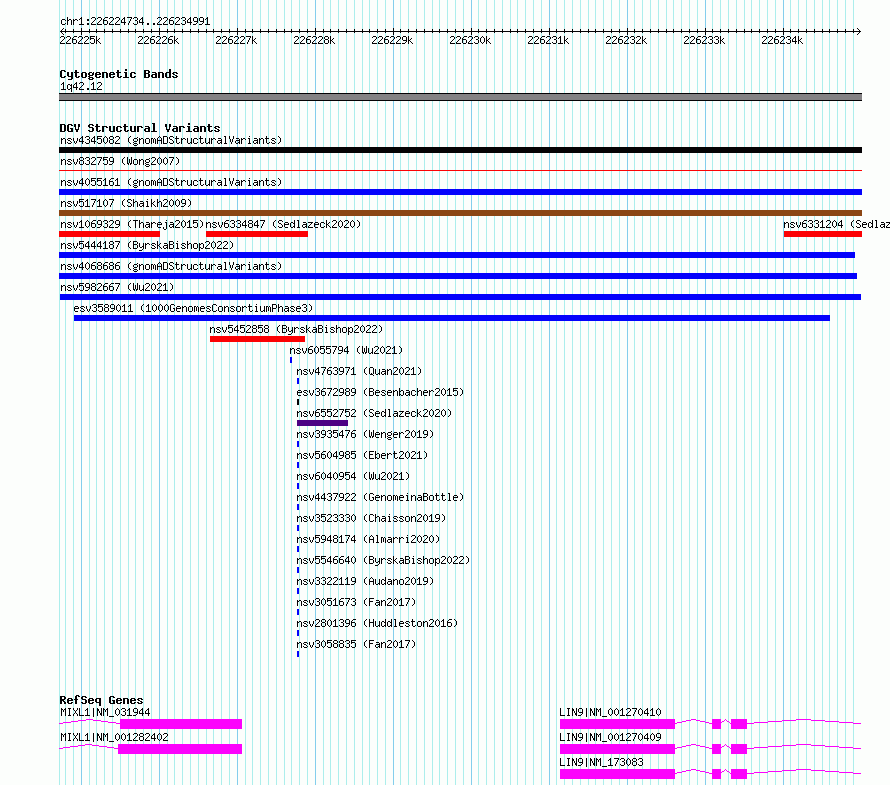Open the nsv6331204 variant label
This screenshot has width=890, height=785.
[836, 224]
